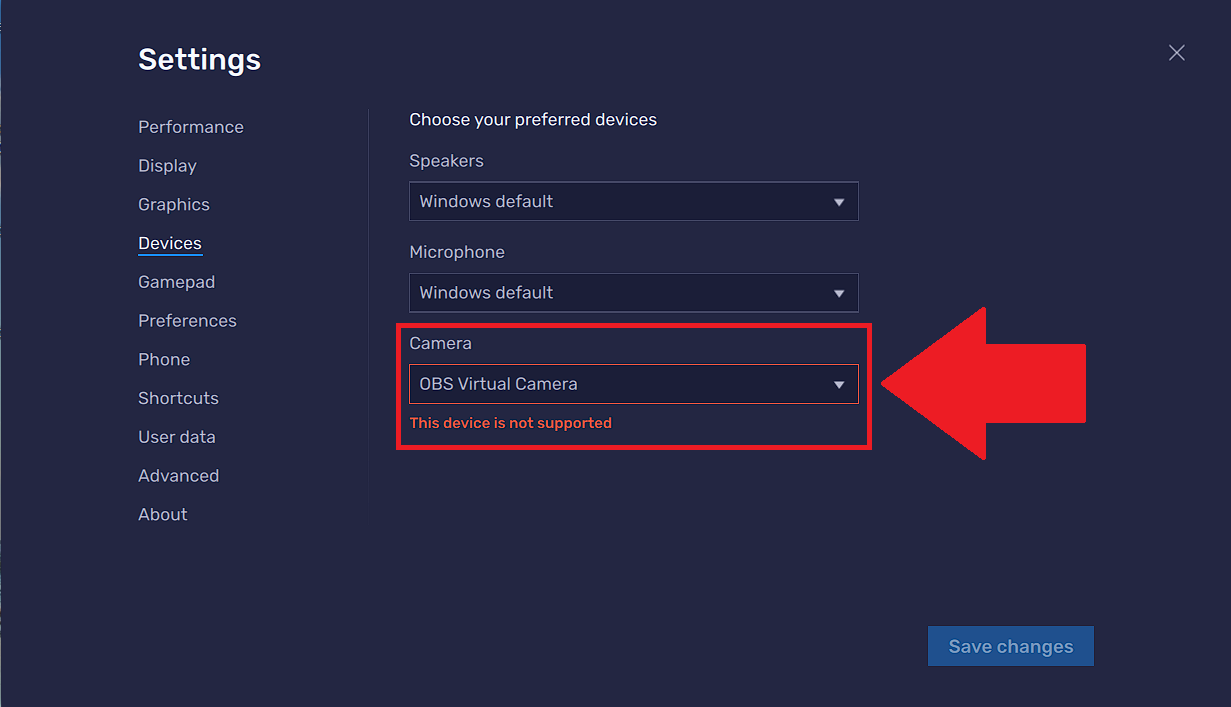Screen dimensions: 1231x707
Task: Switch to the Graphics settings section
Action: (x=173, y=205)
